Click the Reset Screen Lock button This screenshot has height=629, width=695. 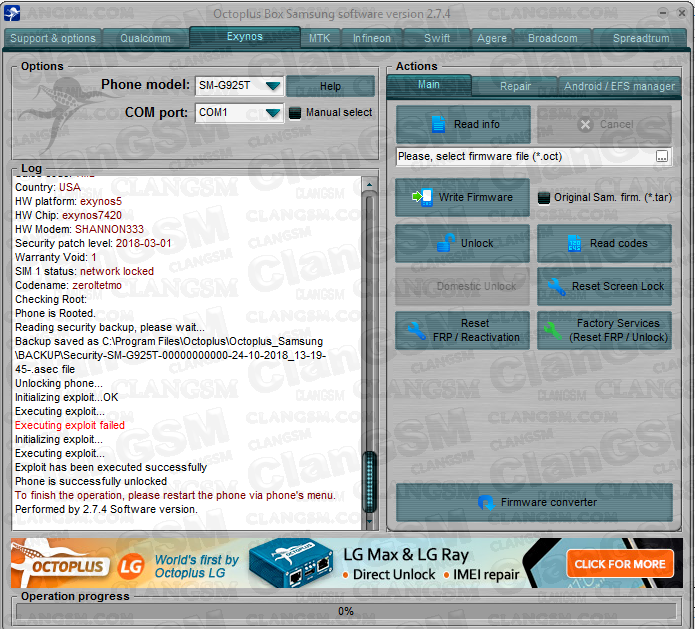[x=605, y=286]
